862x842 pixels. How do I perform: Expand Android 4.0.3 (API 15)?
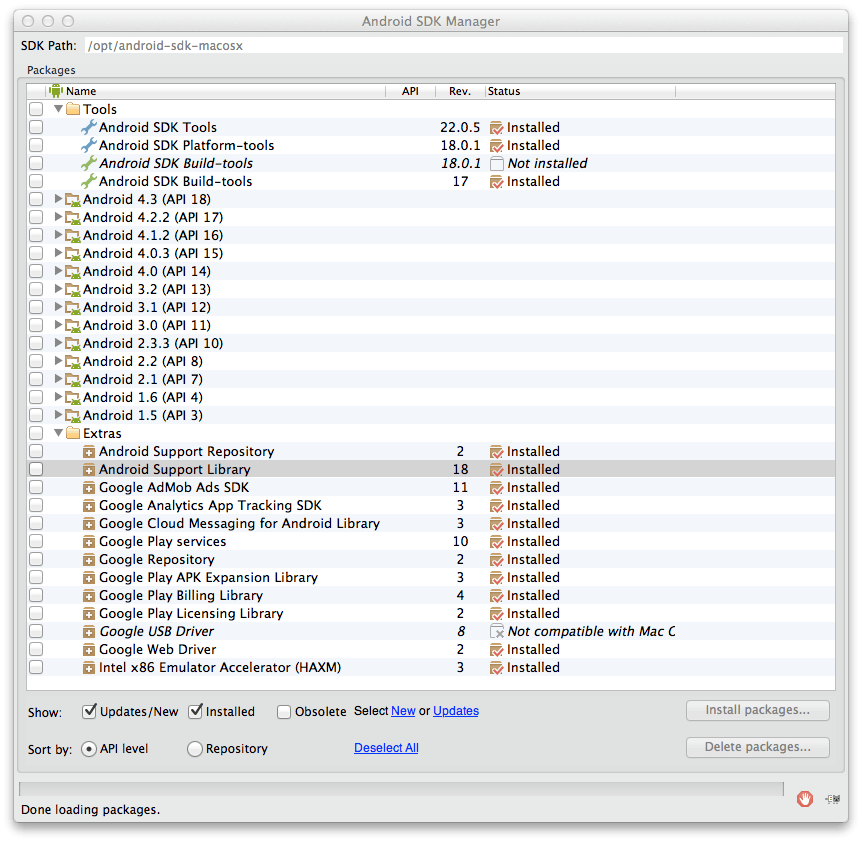click(58, 253)
